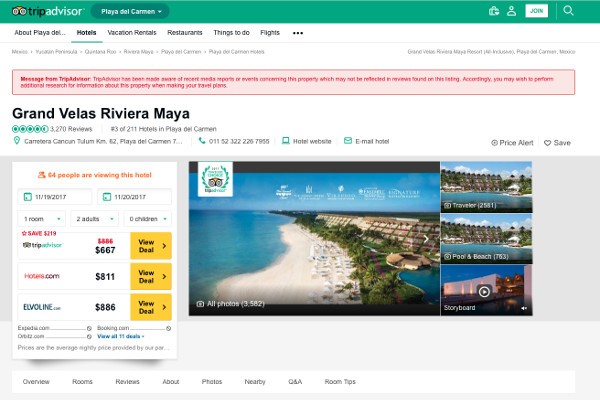
Task: Click View Deal for Hotels.com
Action: pos(151,276)
